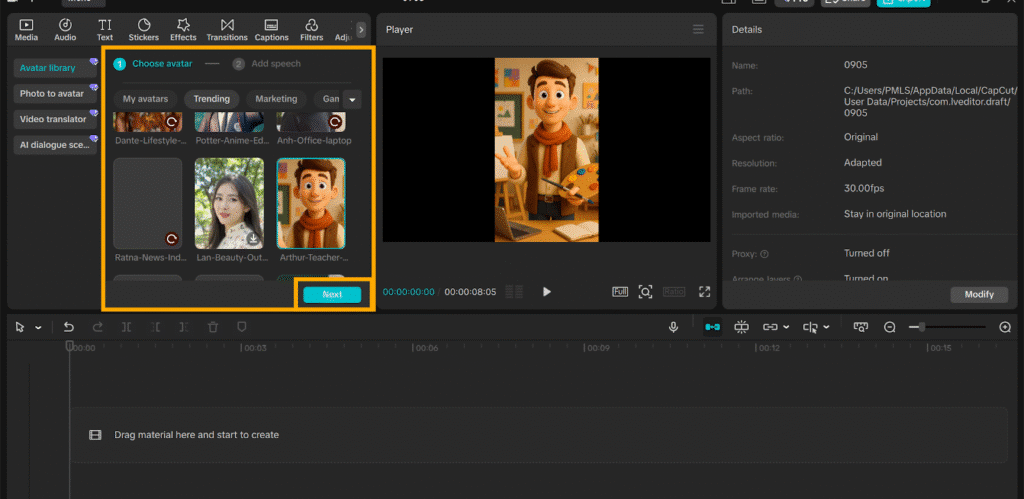Expand the preview axis dropdown
Viewport: 1024px width, 499px height.
826,327
